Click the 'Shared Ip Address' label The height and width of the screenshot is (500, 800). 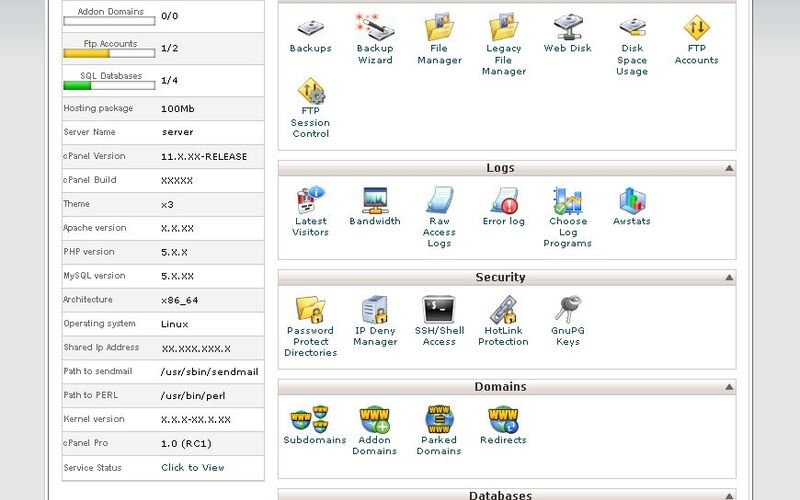pos(101,347)
